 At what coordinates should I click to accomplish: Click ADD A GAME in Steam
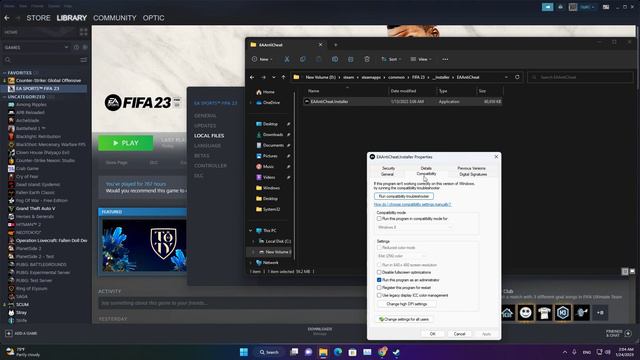[x=21, y=333]
